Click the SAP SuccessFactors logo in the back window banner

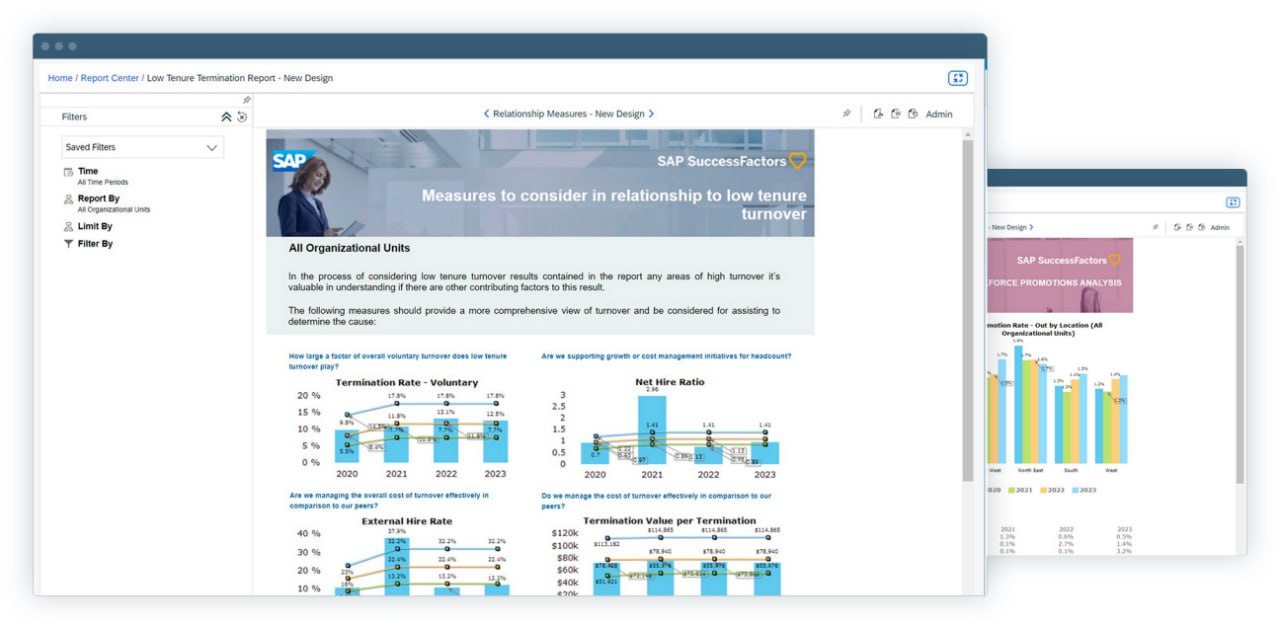point(1070,260)
